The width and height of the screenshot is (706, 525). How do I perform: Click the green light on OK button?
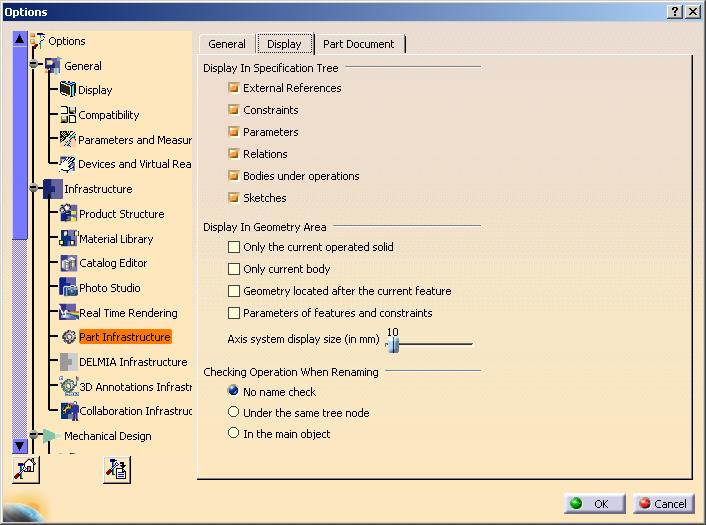point(576,503)
